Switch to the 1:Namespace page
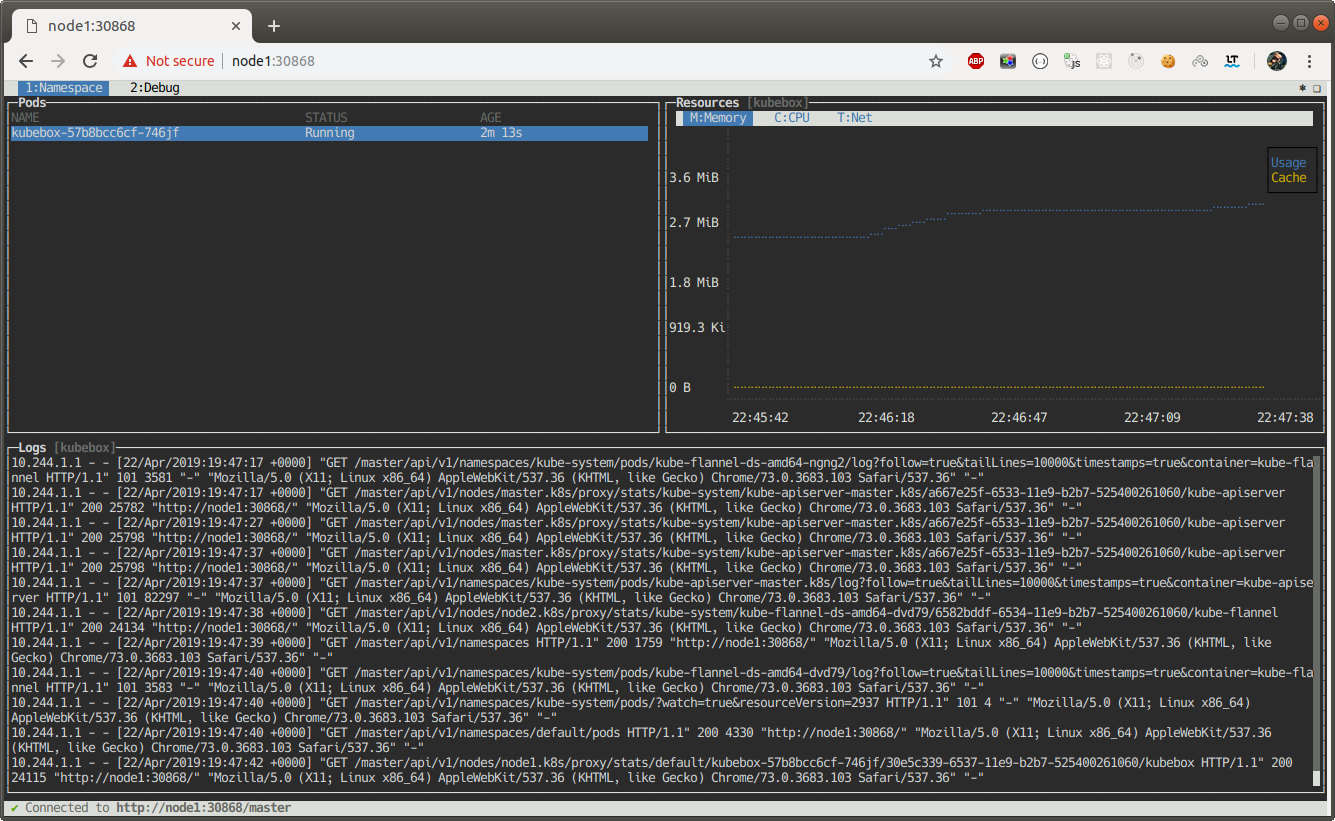Viewport: 1335px width, 821px height. [64, 88]
